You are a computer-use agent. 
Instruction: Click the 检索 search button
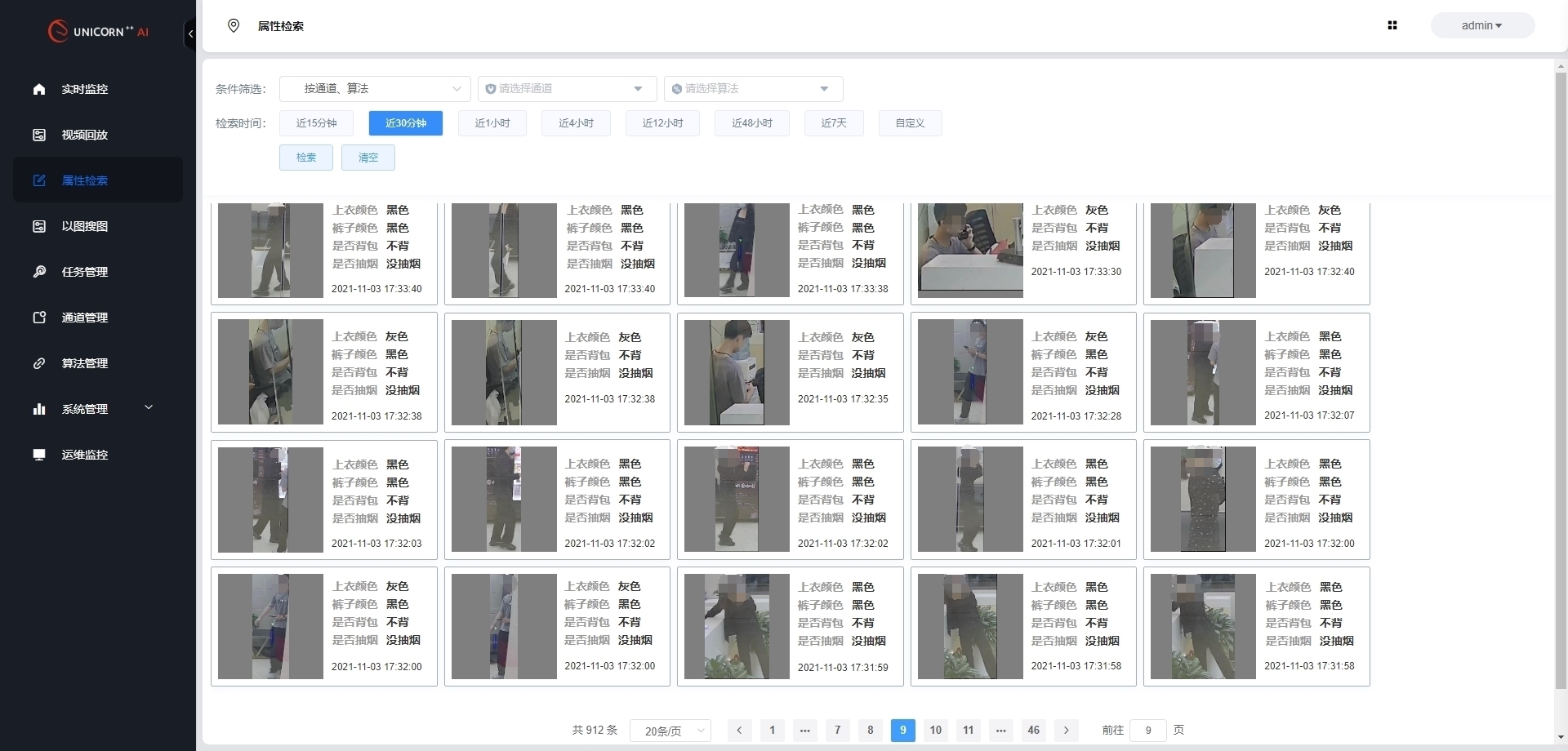(x=306, y=158)
